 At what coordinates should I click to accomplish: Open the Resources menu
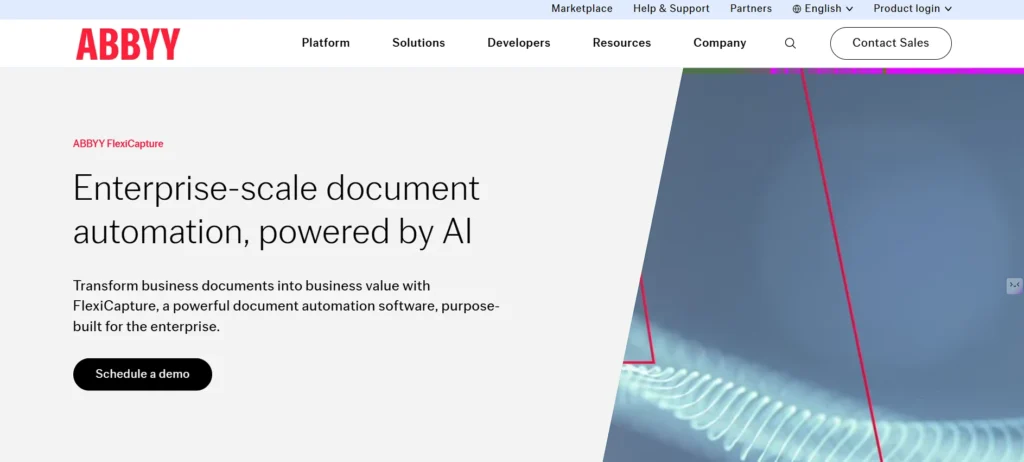coord(622,43)
